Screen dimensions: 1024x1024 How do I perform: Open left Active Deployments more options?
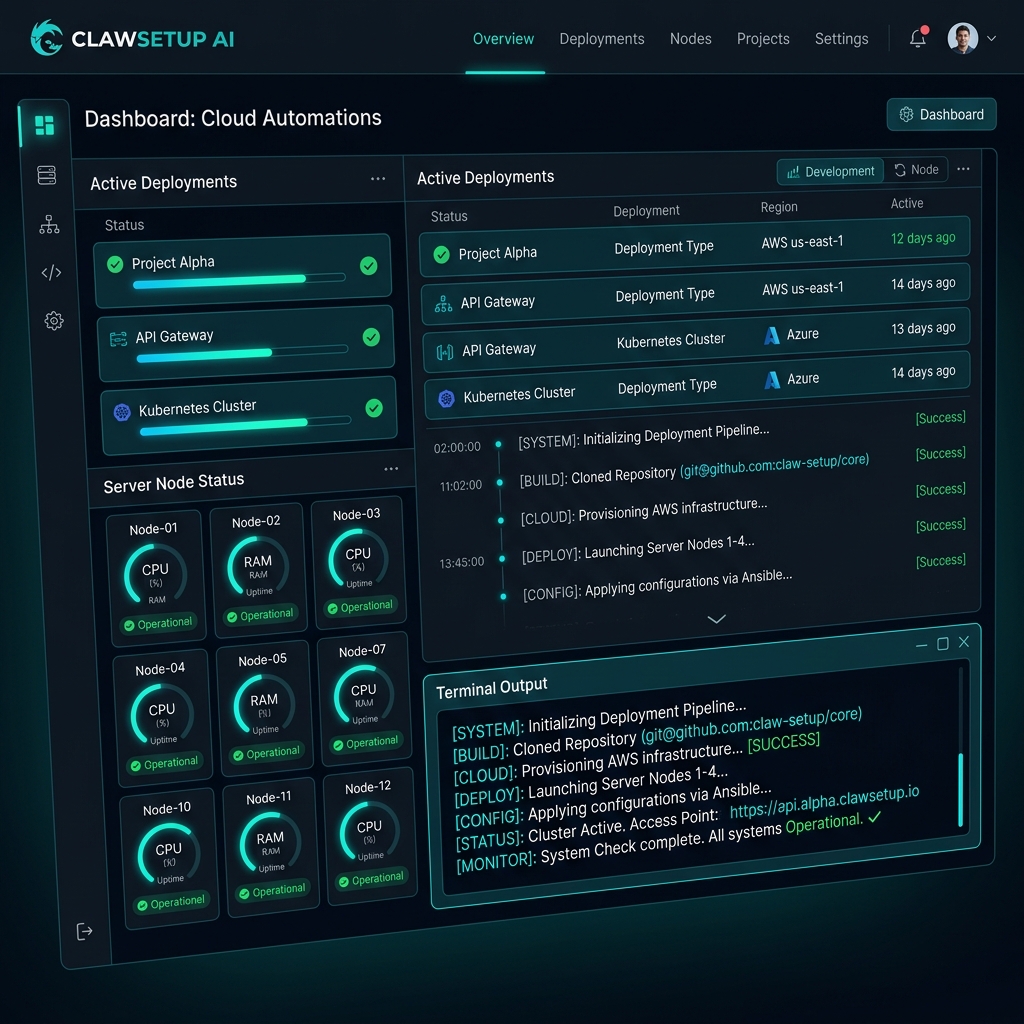point(378,178)
